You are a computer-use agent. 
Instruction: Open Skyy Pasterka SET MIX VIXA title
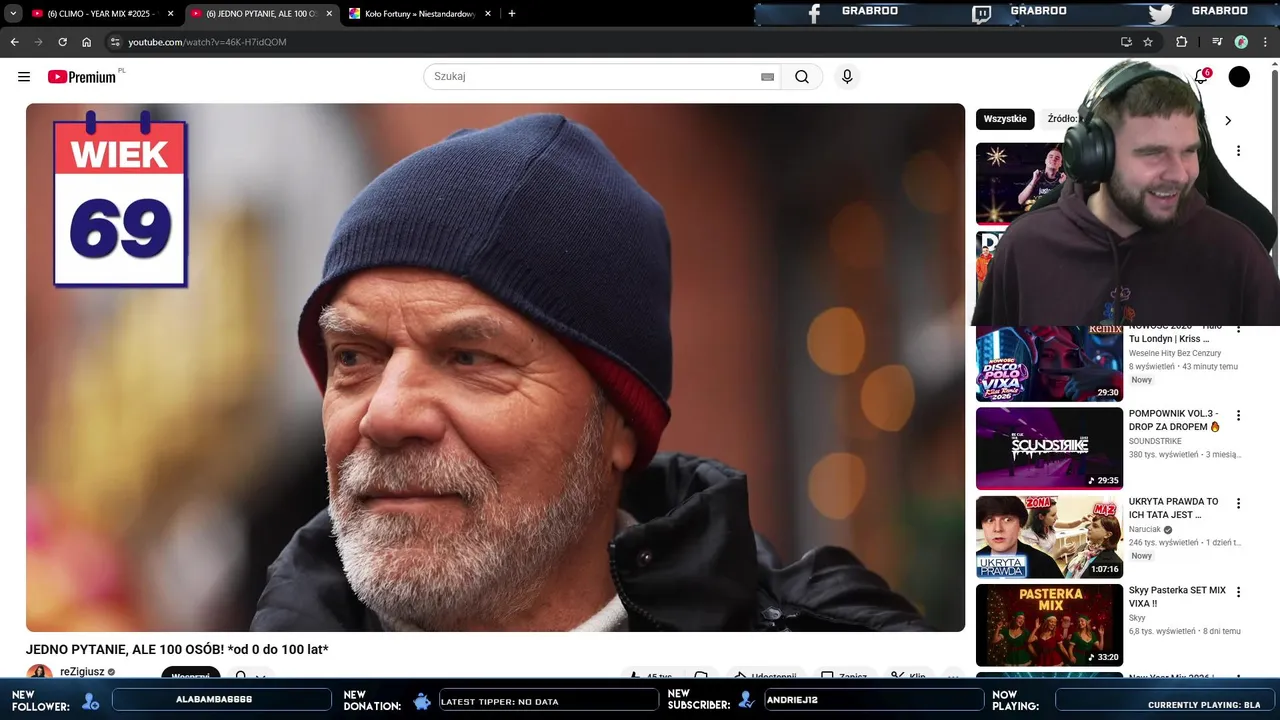coord(1177,597)
